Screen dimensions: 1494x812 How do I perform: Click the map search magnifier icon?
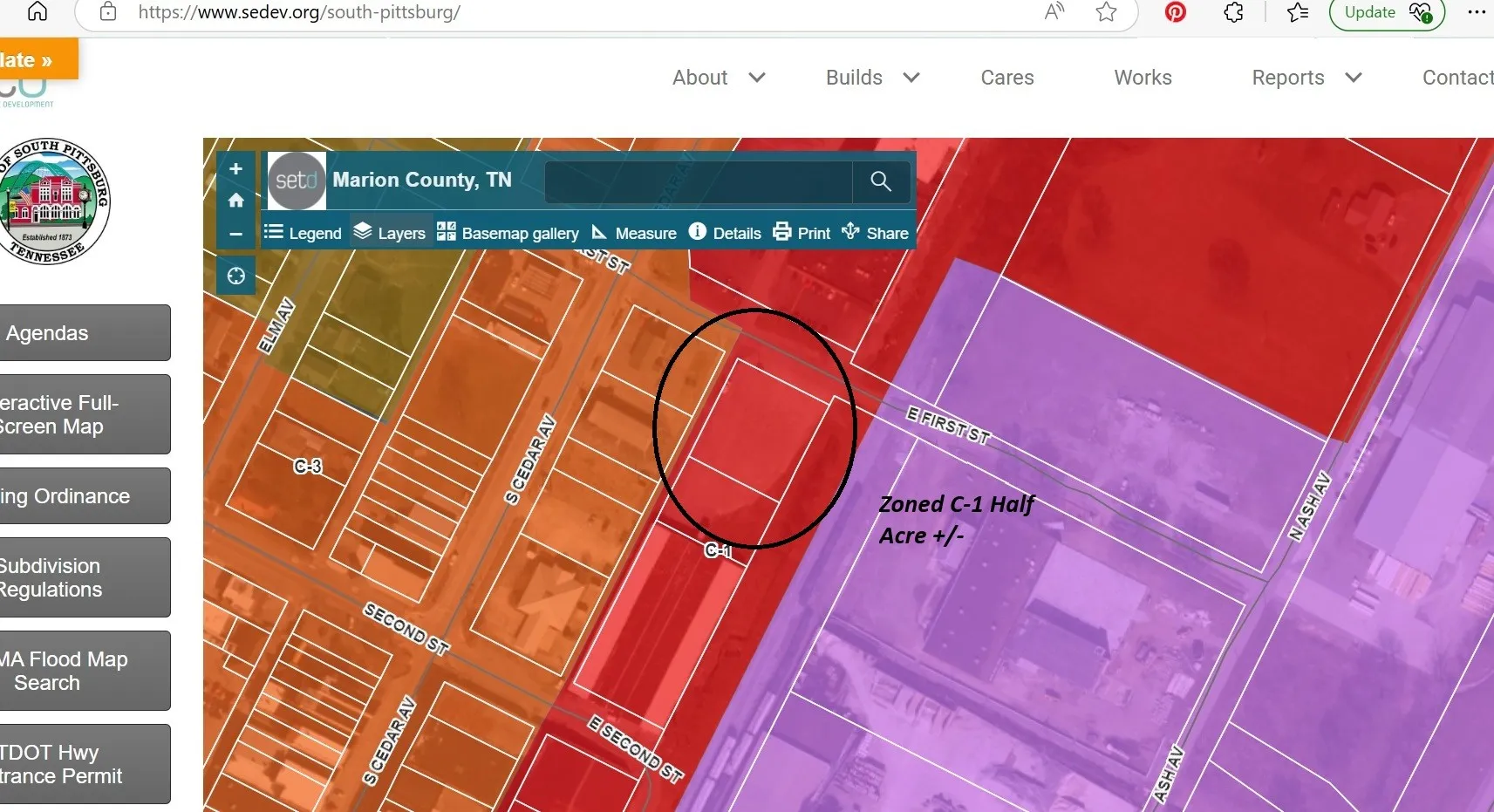881,181
